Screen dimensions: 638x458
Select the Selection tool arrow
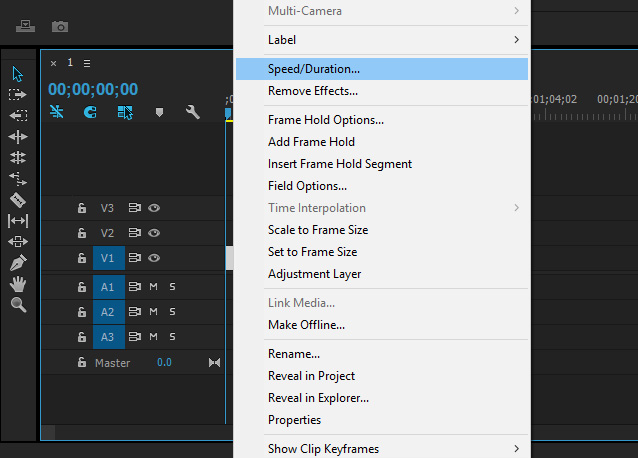click(x=17, y=74)
